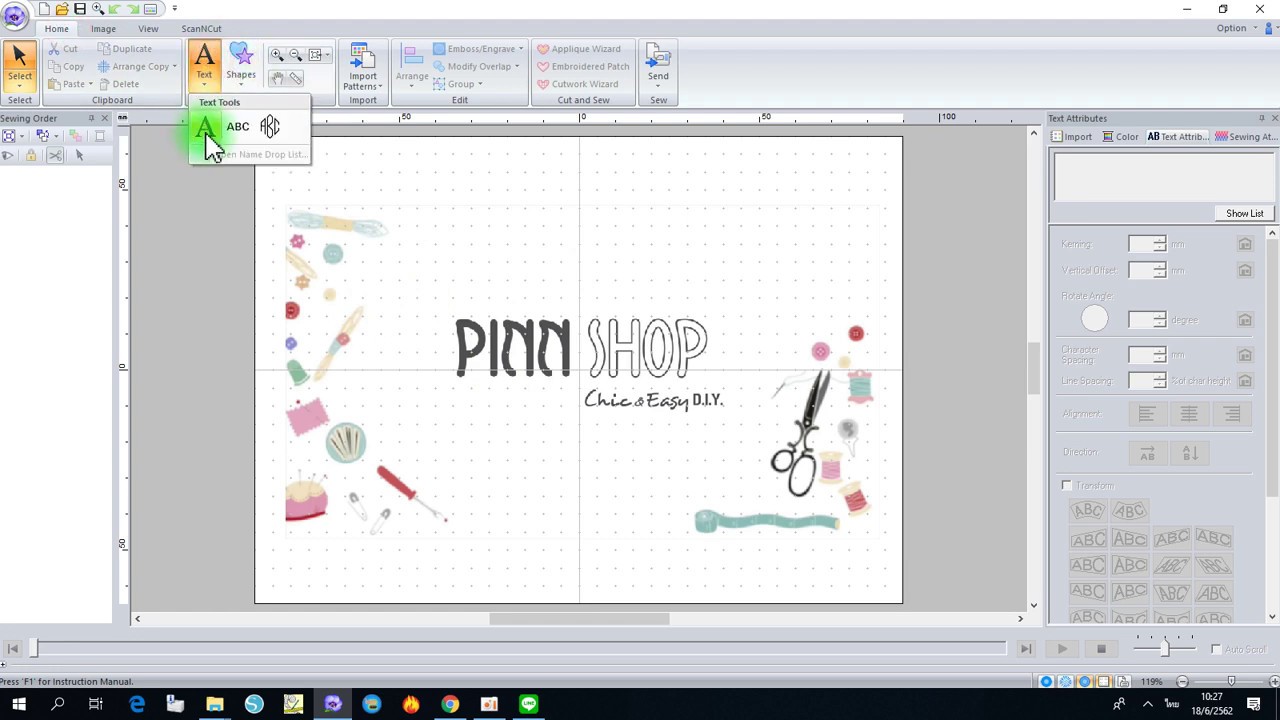Switch to the Image ribbon tab
Image resolution: width=1280 pixels, height=720 pixels.
103,29
